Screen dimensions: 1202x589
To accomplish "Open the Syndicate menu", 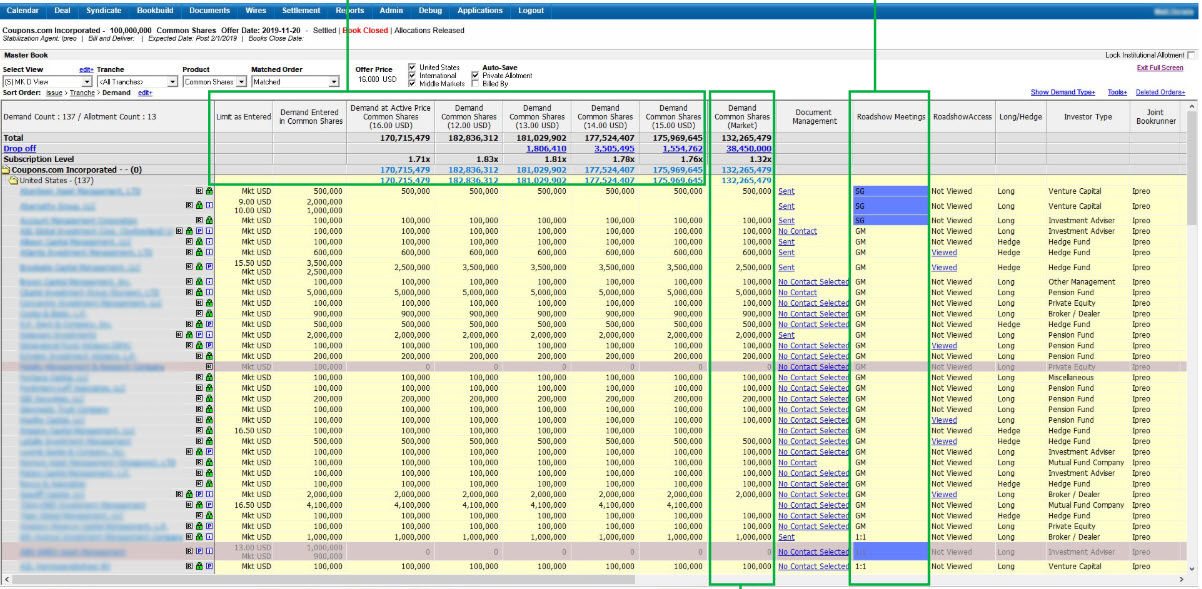I will click(x=103, y=10).
